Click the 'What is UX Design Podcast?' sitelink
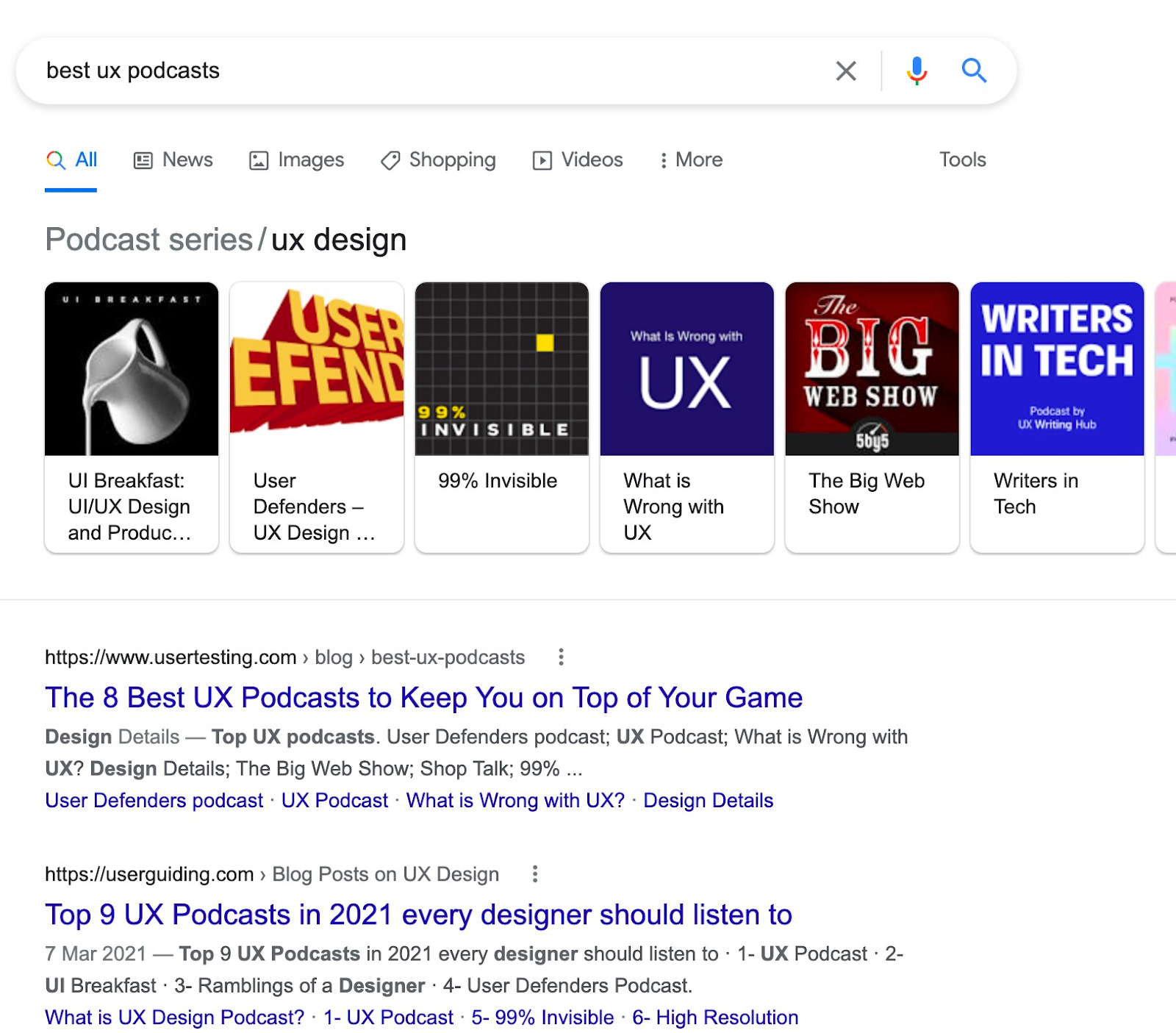The height and width of the screenshot is (1033, 1176). (x=173, y=1017)
